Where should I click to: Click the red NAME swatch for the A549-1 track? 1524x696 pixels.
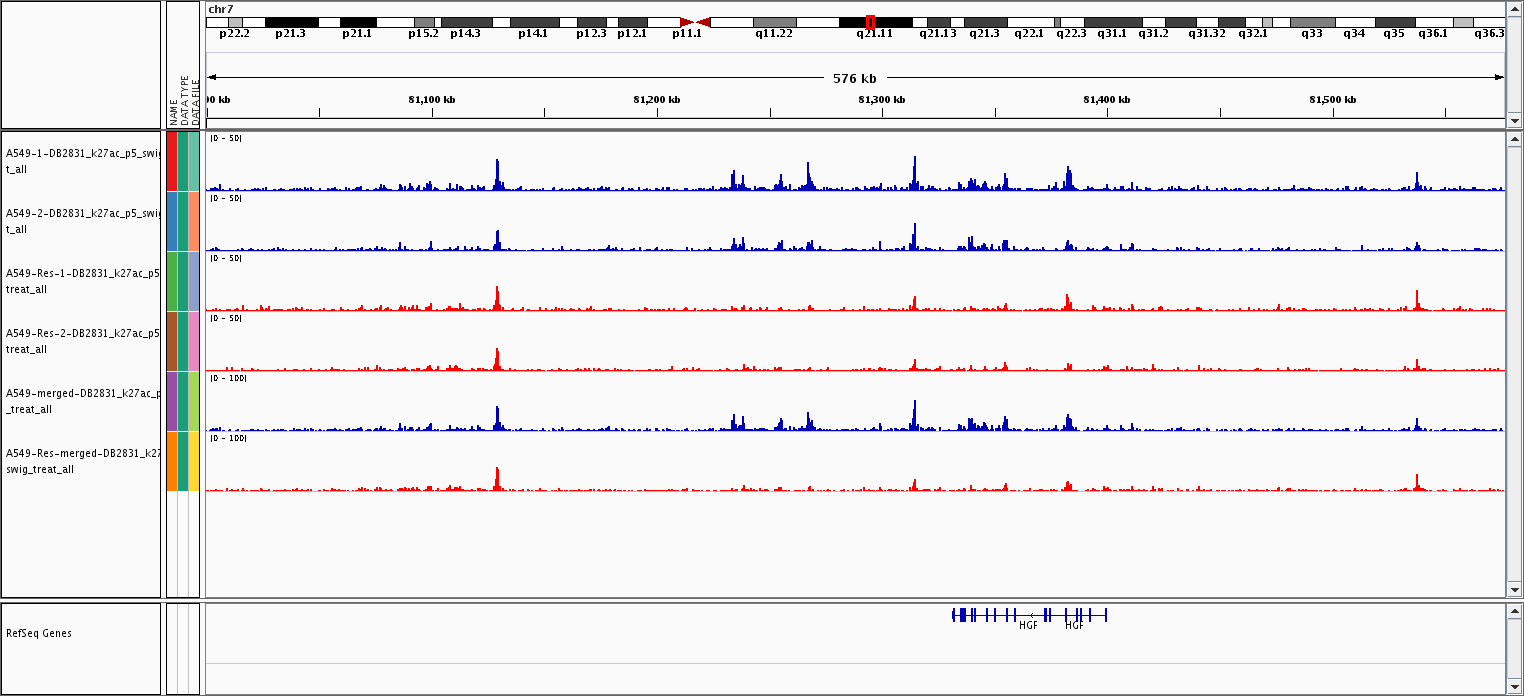172,161
